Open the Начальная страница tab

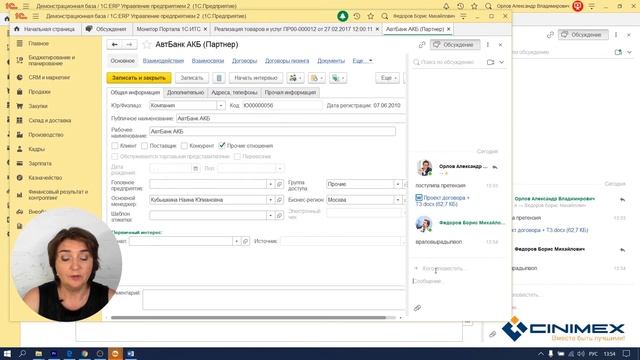(x=44, y=29)
